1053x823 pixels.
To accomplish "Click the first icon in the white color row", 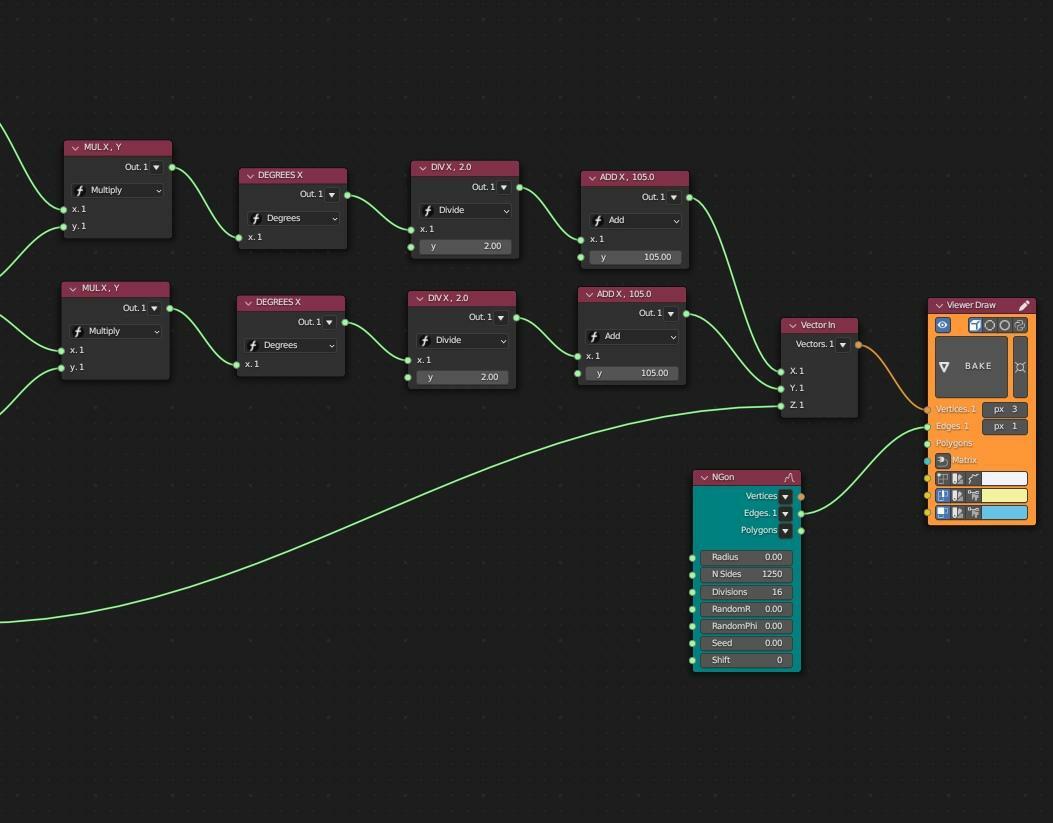I will (x=942, y=479).
